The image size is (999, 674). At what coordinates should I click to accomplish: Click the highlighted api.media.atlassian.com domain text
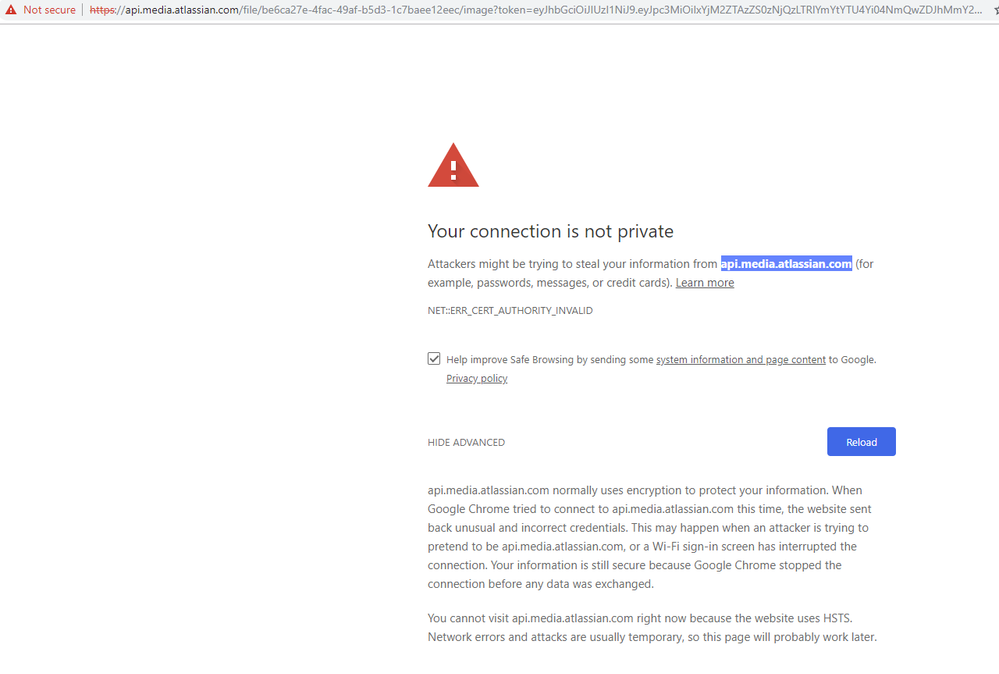786,264
